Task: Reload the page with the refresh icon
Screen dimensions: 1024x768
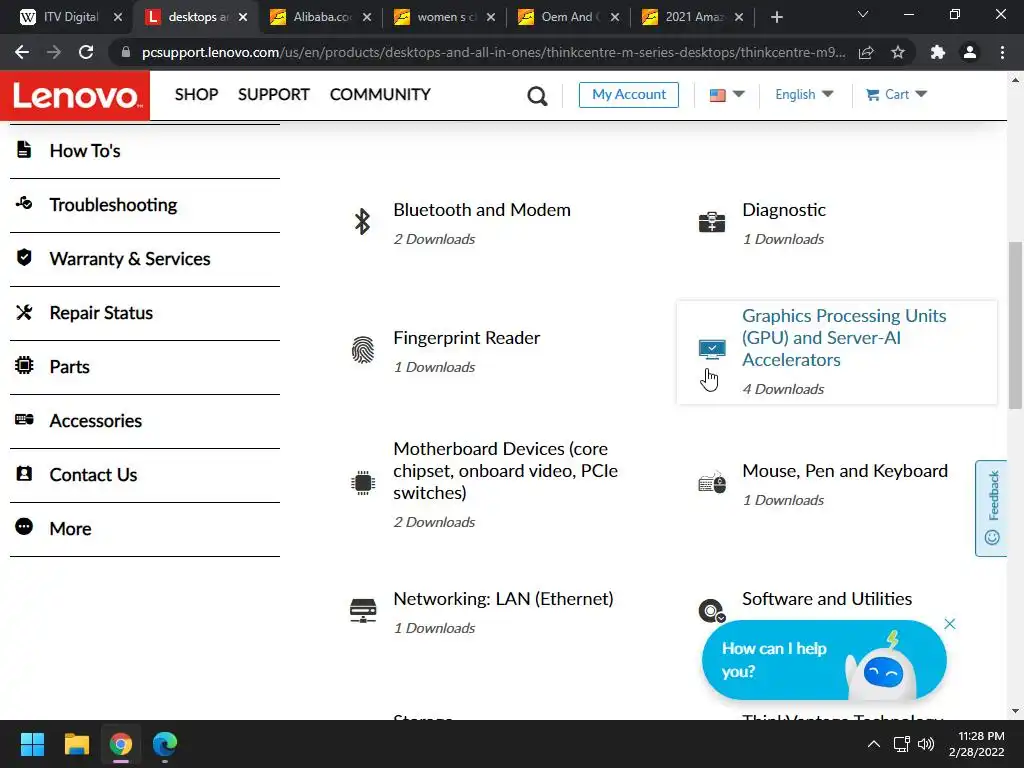Action: pyautogui.click(x=86, y=52)
